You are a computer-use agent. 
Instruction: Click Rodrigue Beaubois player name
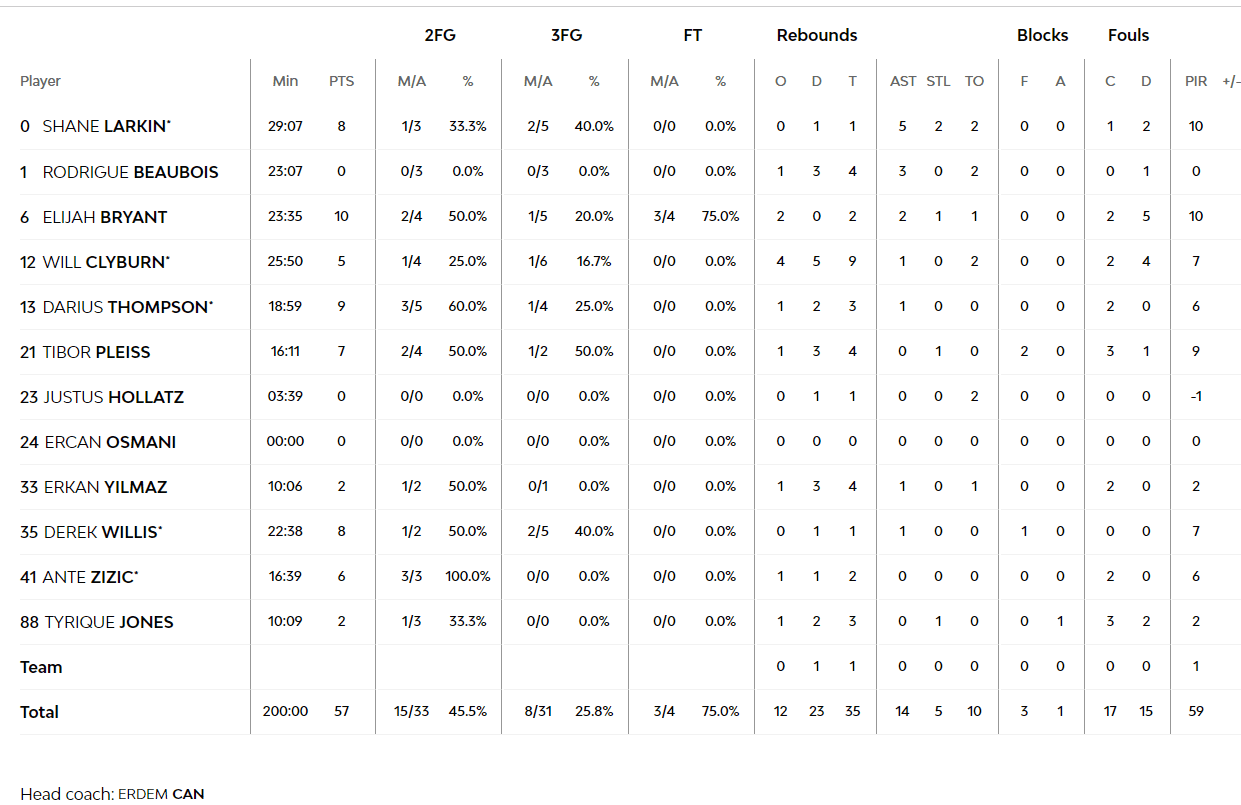pos(130,172)
